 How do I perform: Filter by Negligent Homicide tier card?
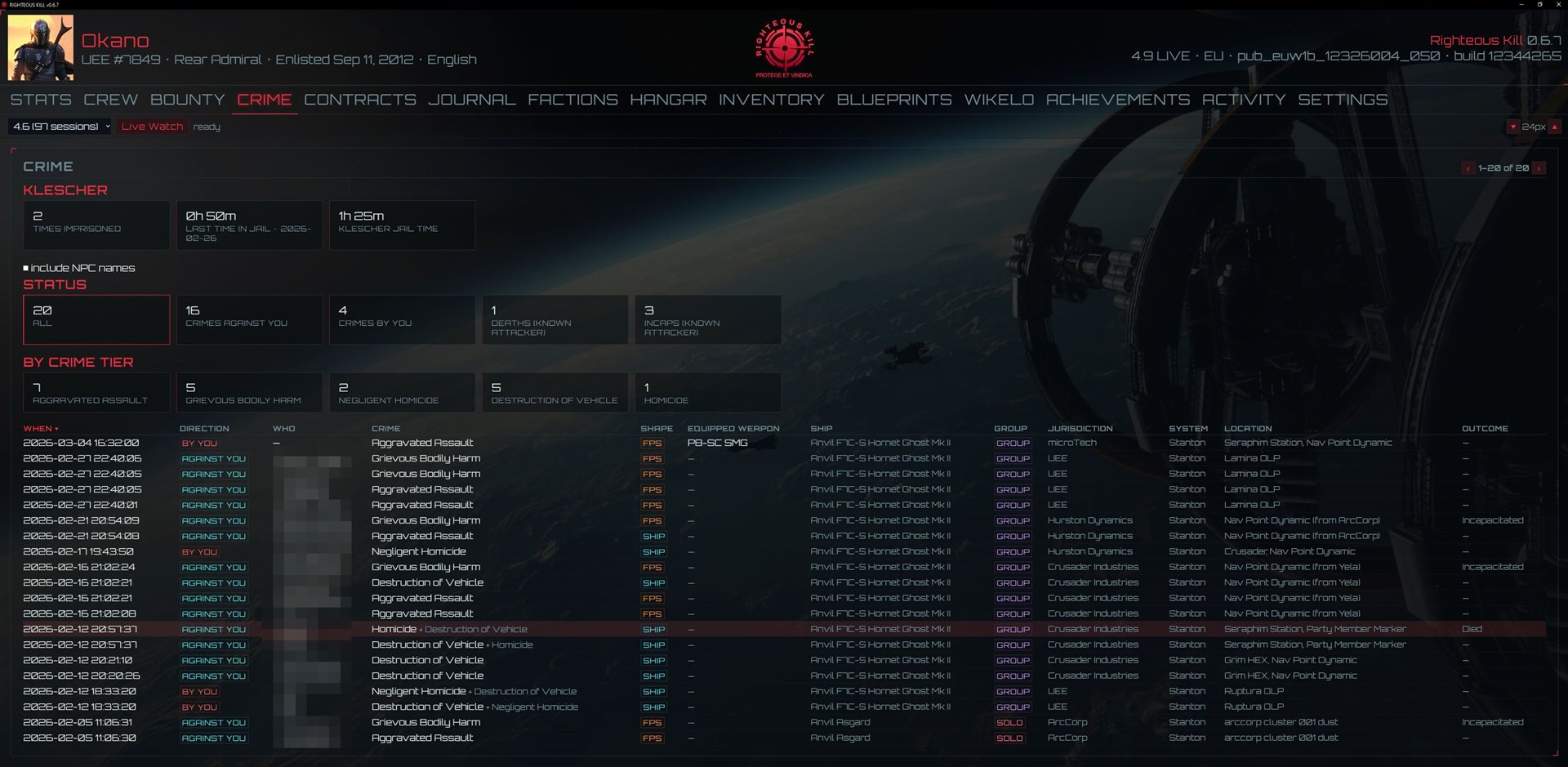click(x=402, y=392)
